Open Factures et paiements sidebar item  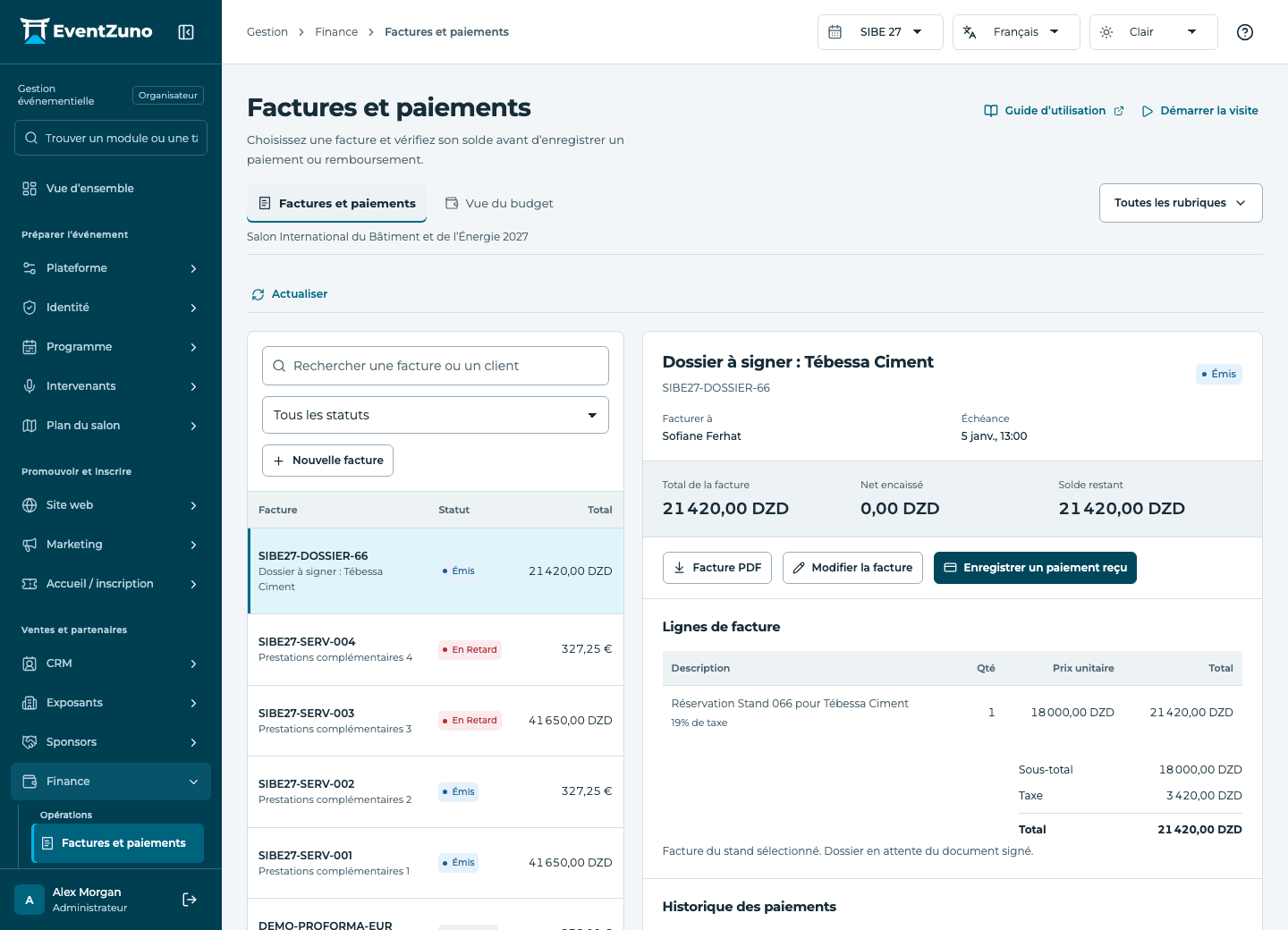click(117, 843)
